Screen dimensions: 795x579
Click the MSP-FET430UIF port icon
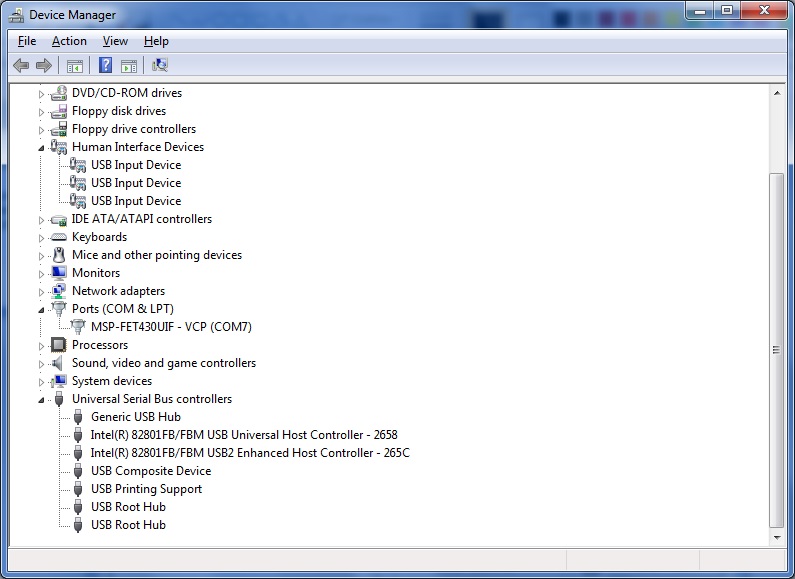pyautogui.click(x=78, y=327)
